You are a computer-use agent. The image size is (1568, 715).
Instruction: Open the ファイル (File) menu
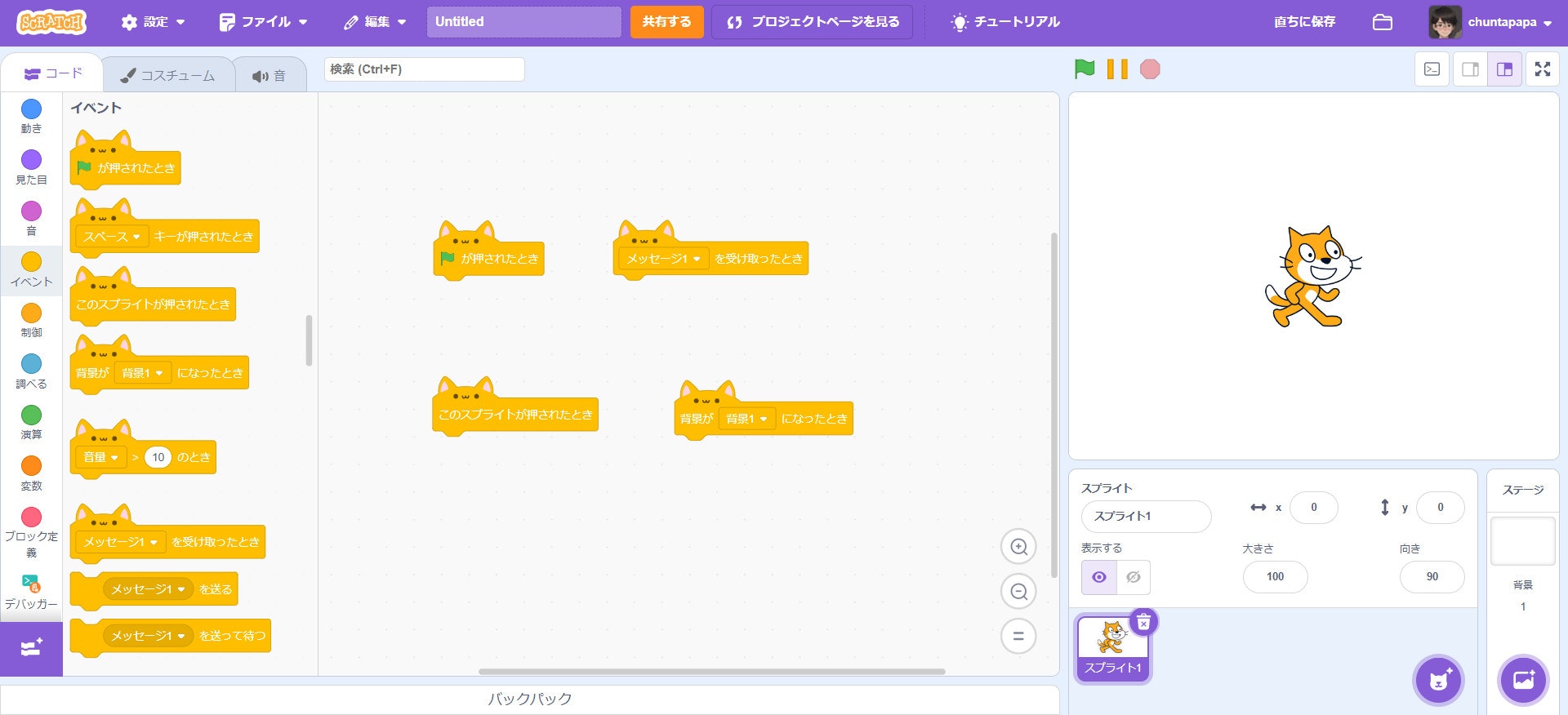pos(263,22)
